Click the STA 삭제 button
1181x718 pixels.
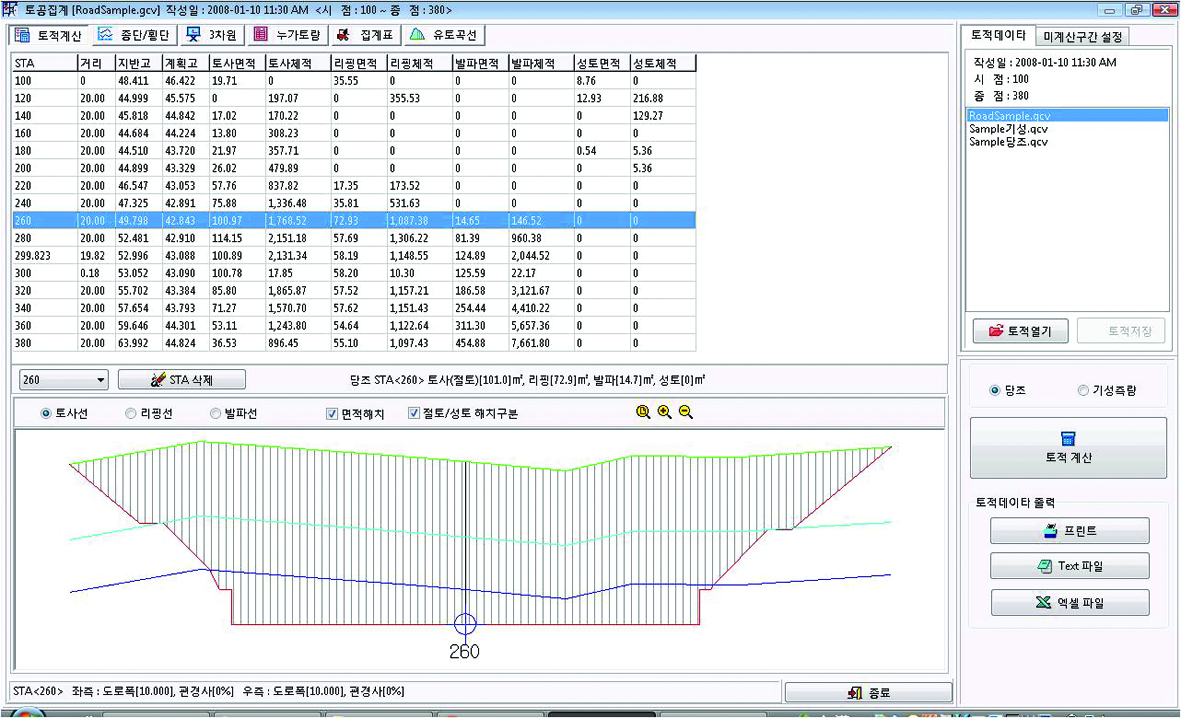pos(181,380)
